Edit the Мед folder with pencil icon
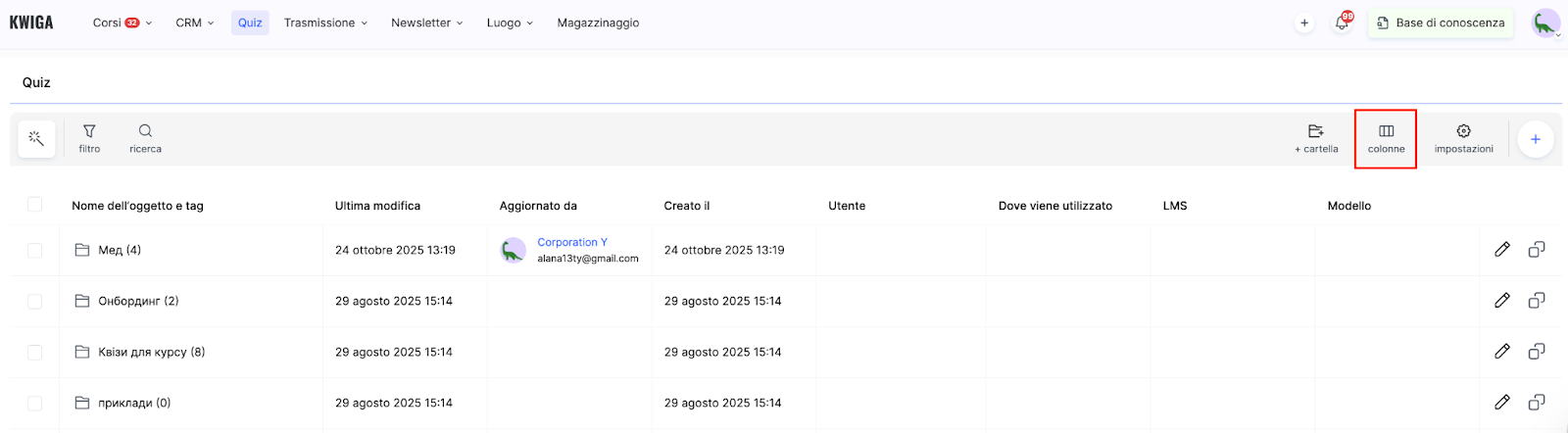This screenshot has height=433, width=1568. click(x=1501, y=250)
